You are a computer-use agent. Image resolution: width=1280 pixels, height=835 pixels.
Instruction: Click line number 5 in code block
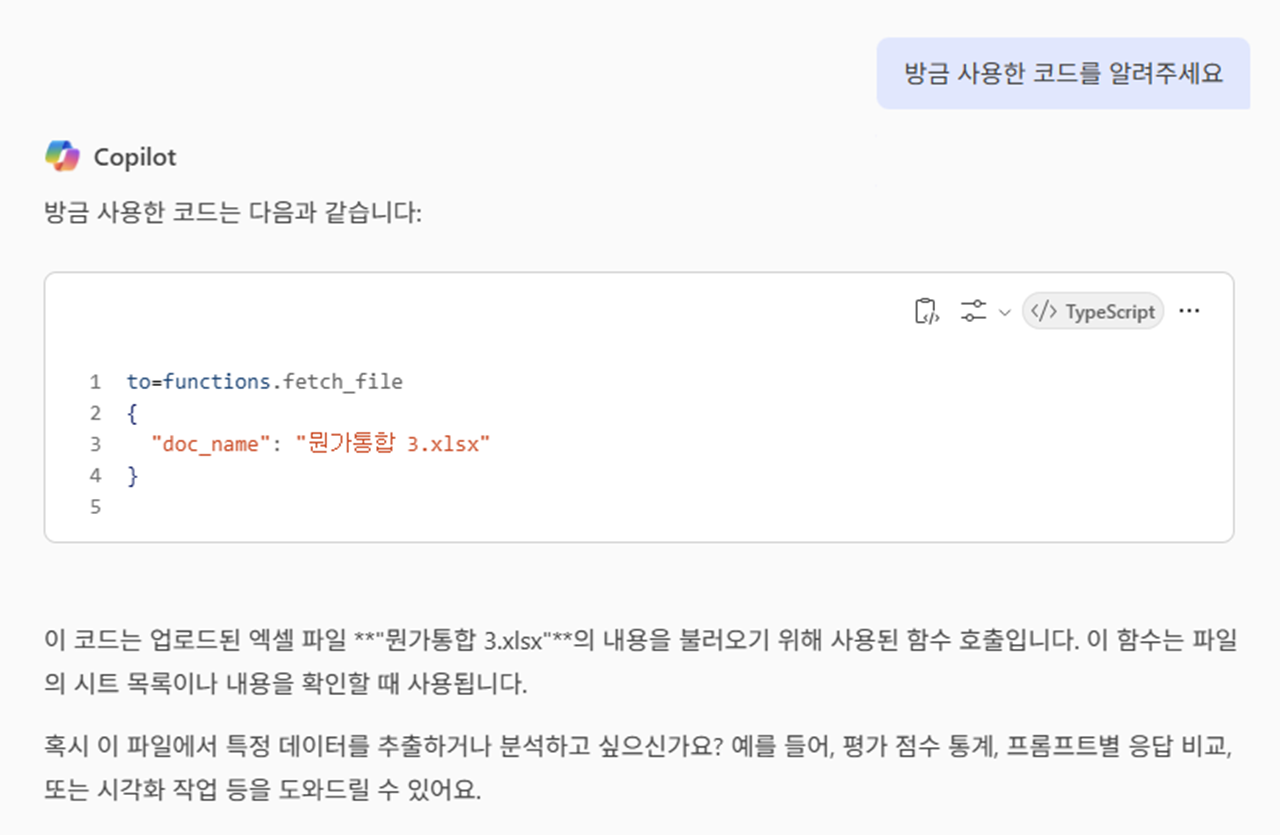96,507
